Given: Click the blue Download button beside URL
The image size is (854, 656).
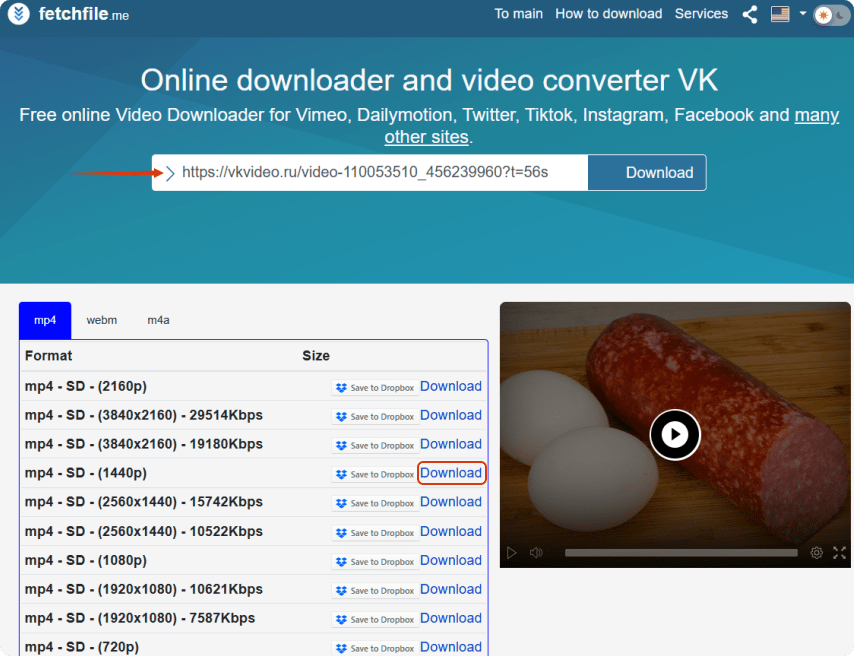Looking at the screenshot, I should pos(647,173).
